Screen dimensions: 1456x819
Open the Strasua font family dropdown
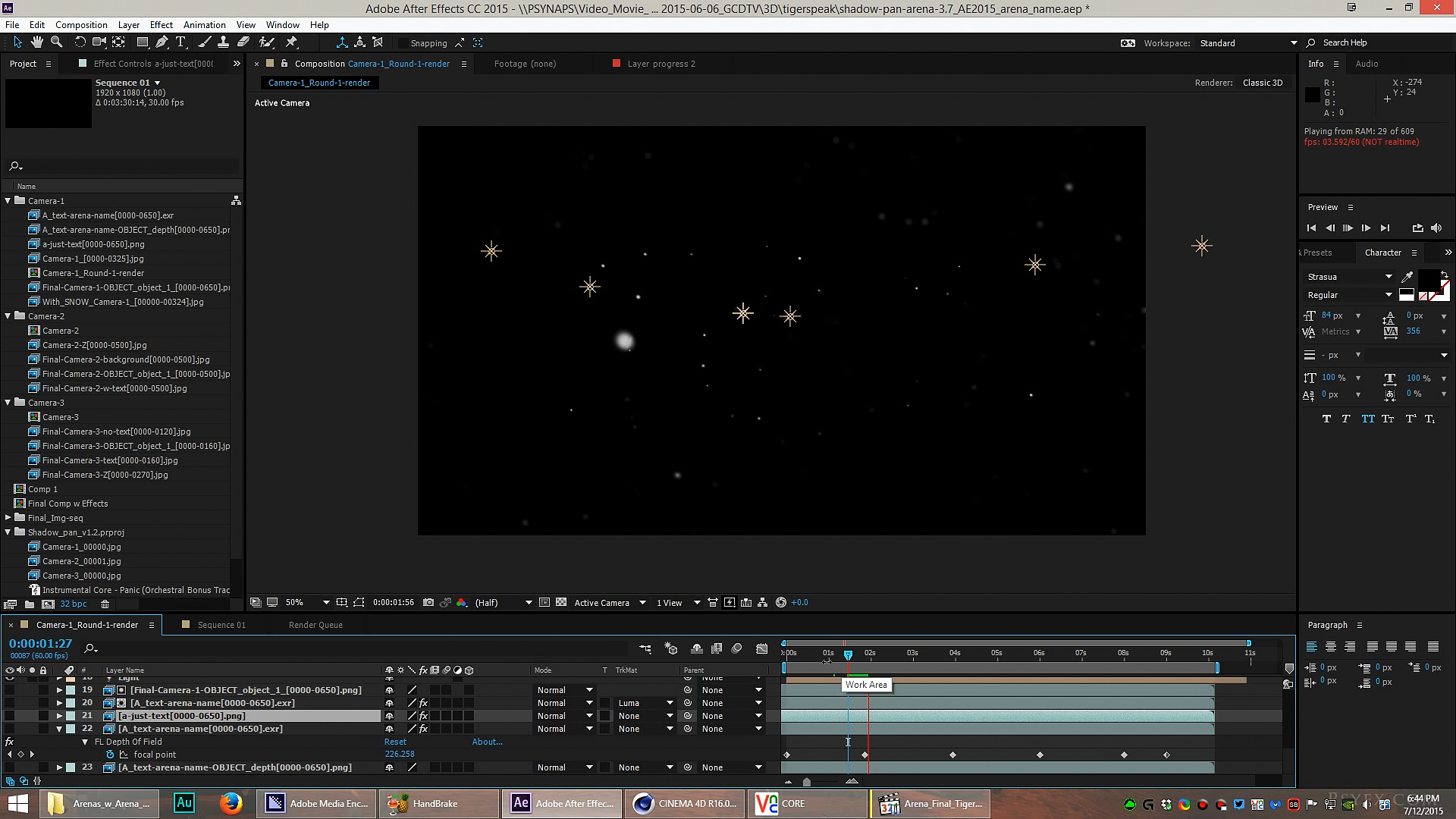[x=1350, y=277]
